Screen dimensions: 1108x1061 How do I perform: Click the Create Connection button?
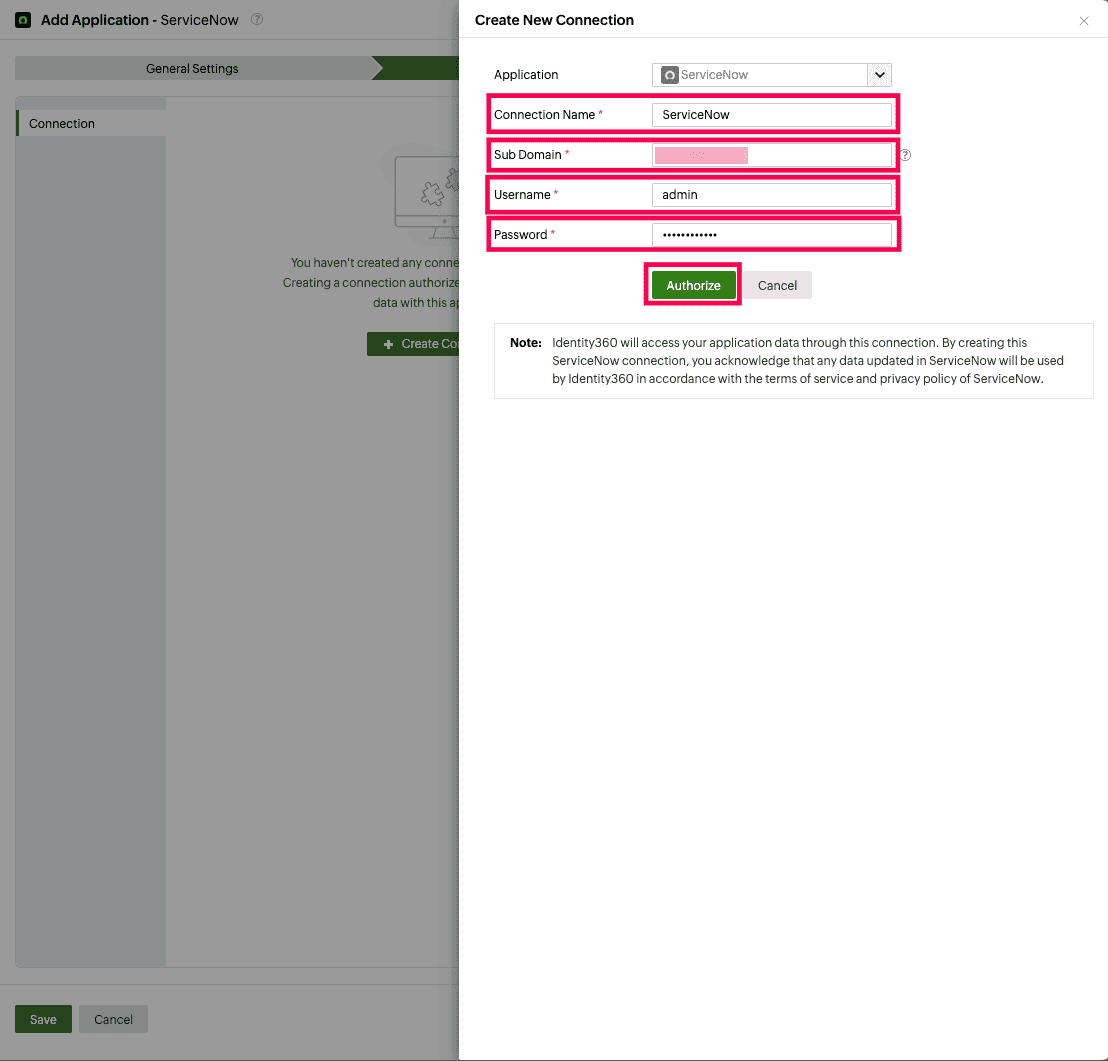tap(420, 343)
